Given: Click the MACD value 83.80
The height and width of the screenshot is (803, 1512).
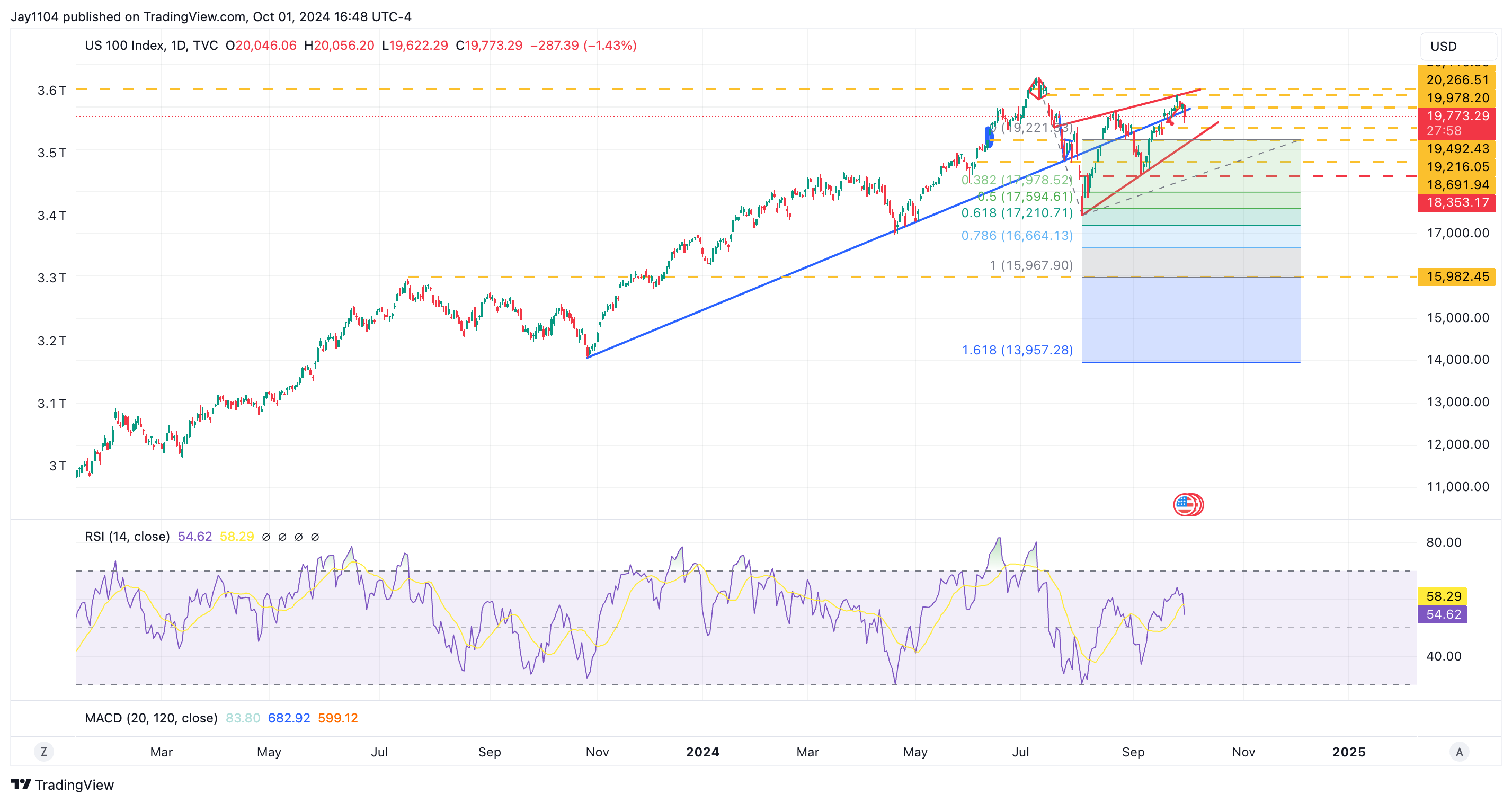Looking at the screenshot, I should 243,717.
